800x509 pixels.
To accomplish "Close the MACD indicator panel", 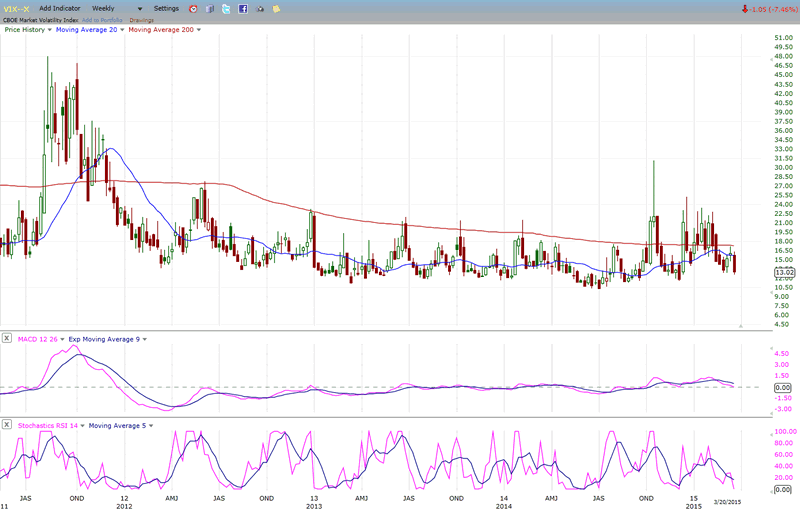I will tap(7, 339).
